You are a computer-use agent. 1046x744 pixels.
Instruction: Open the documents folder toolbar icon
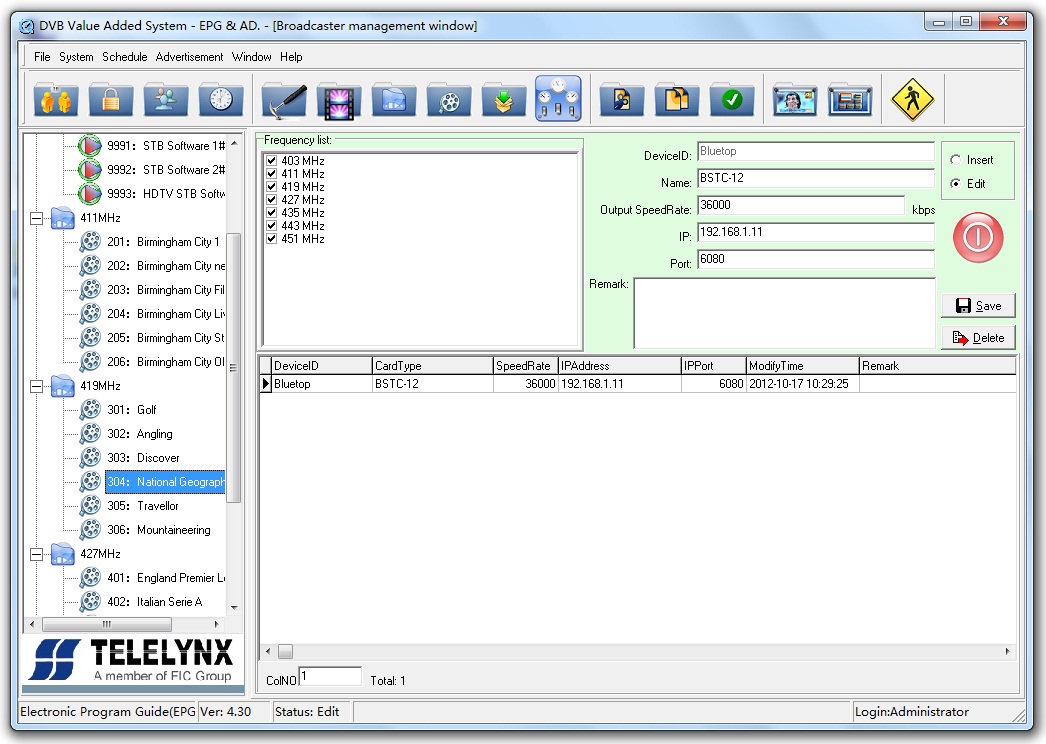677,100
